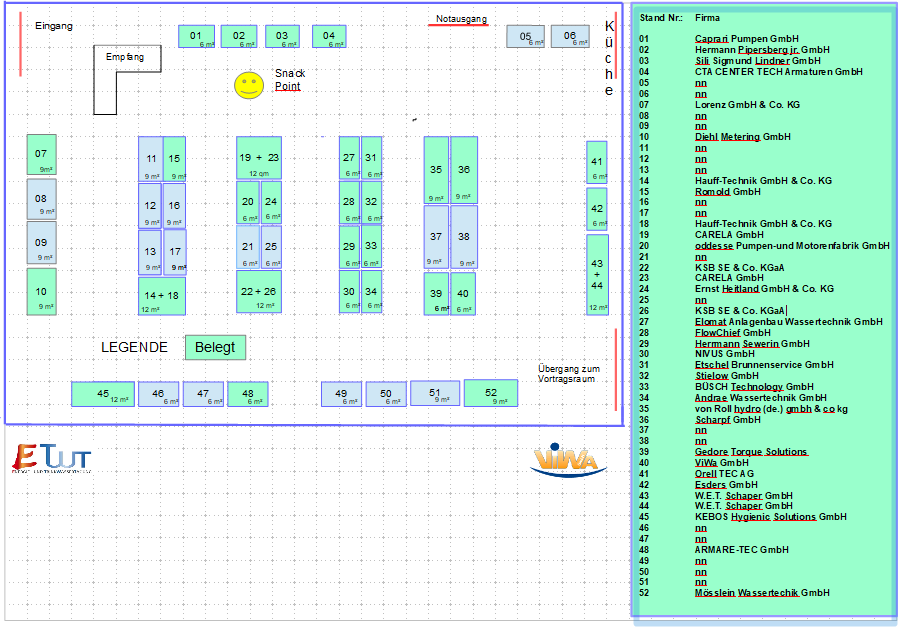This screenshot has width=904, height=633.
Task: Click Romold GmbH entry
Action: pyautogui.click(x=728, y=191)
